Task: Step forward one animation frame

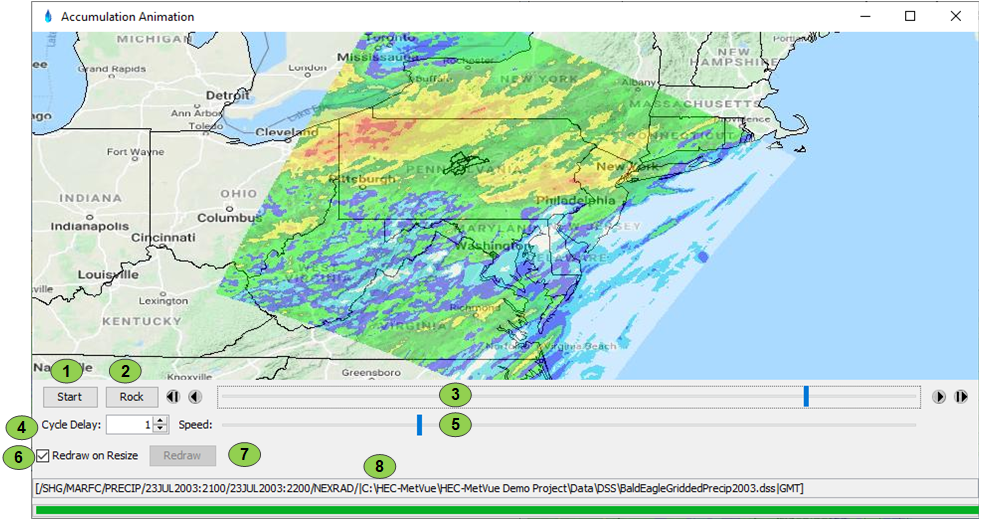Action: [x=939, y=397]
